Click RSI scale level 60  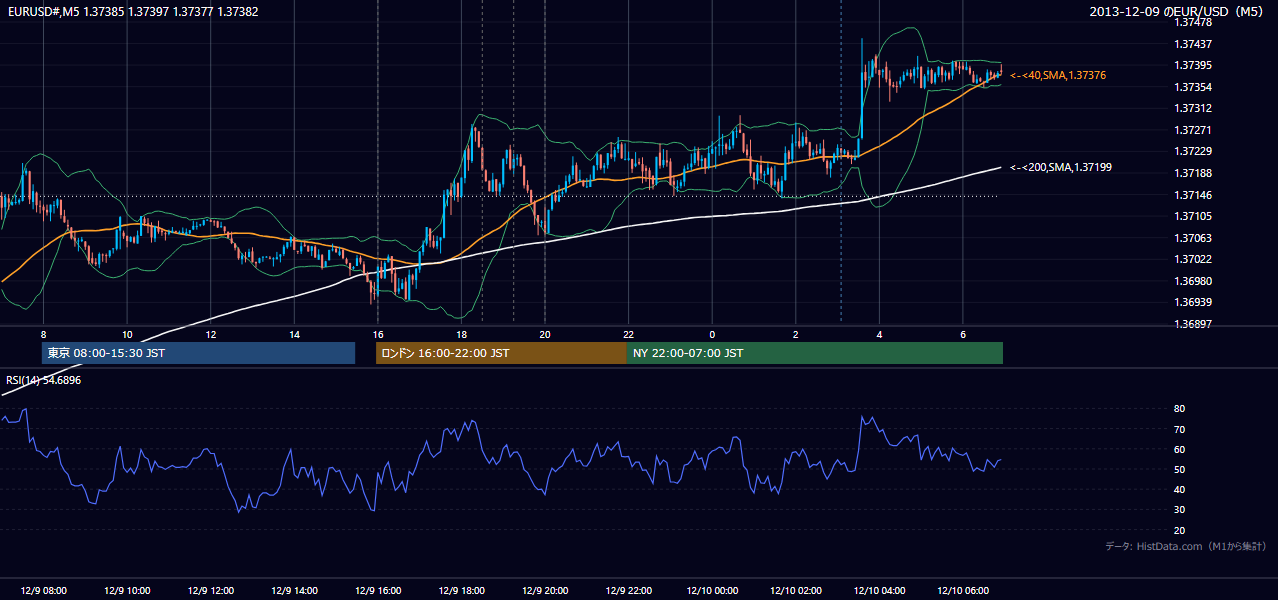point(1180,449)
